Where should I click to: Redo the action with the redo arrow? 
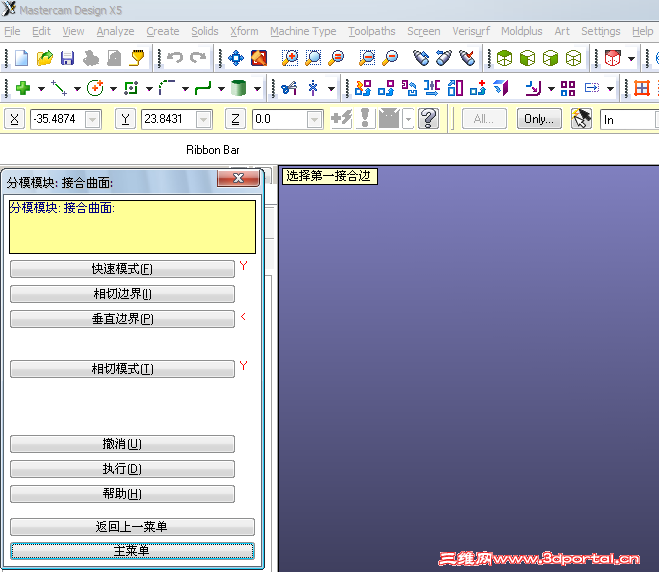[198, 57]
